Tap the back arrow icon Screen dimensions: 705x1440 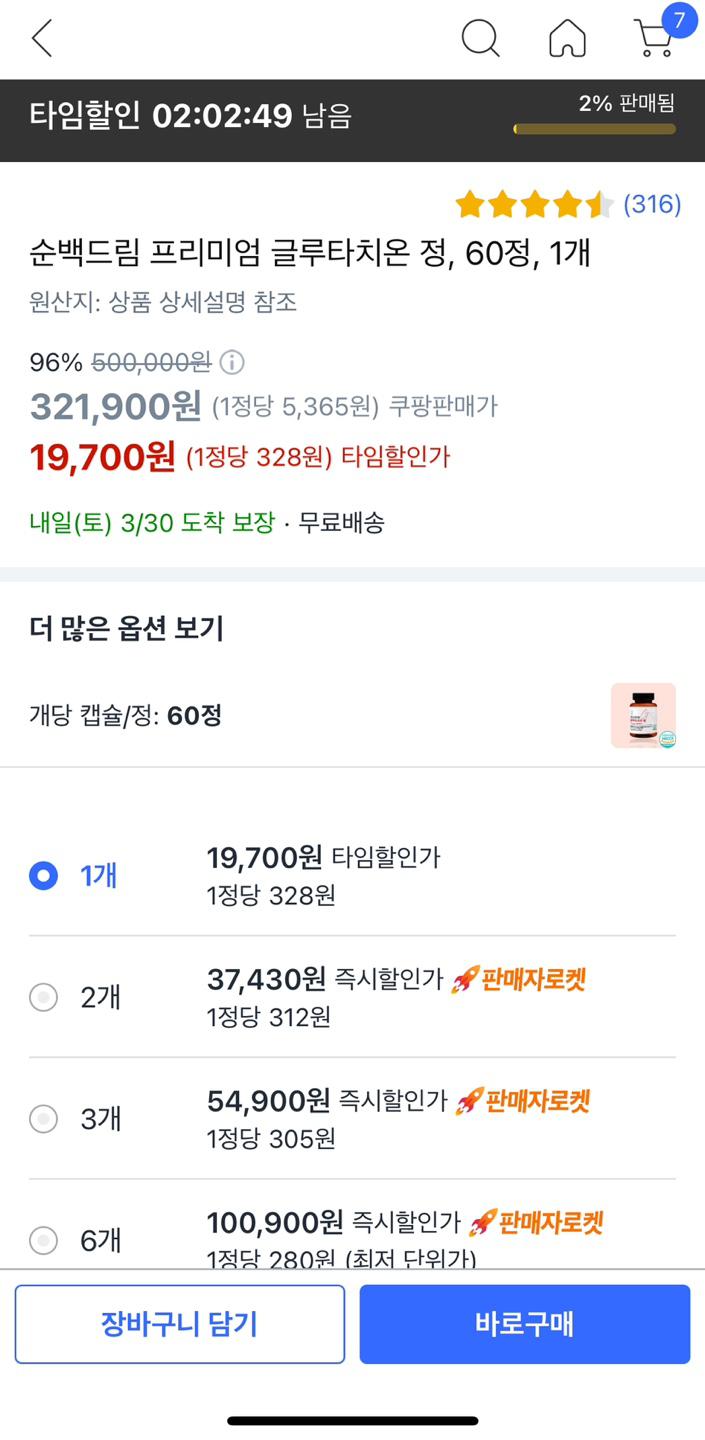[42, 39]
